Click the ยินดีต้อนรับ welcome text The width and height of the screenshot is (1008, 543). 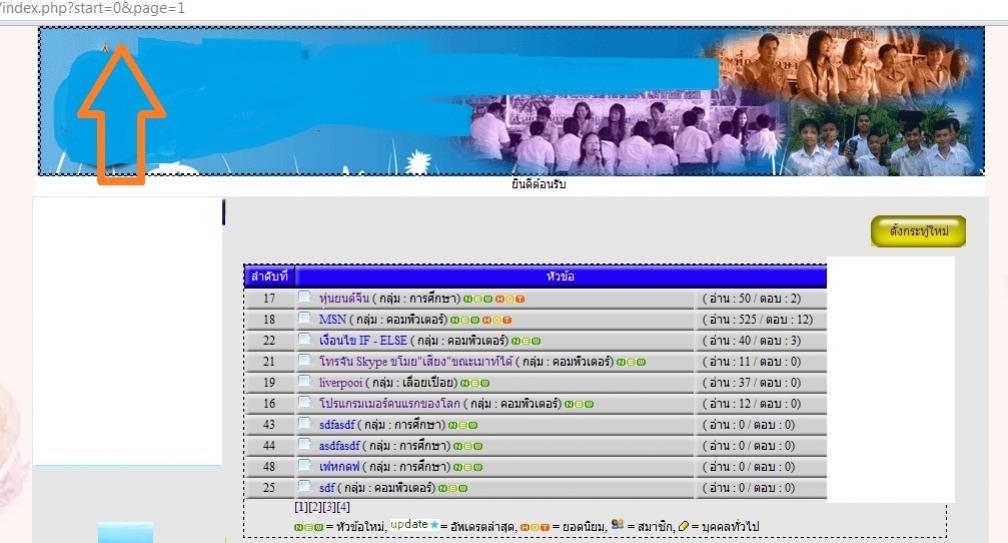[539, 184]
